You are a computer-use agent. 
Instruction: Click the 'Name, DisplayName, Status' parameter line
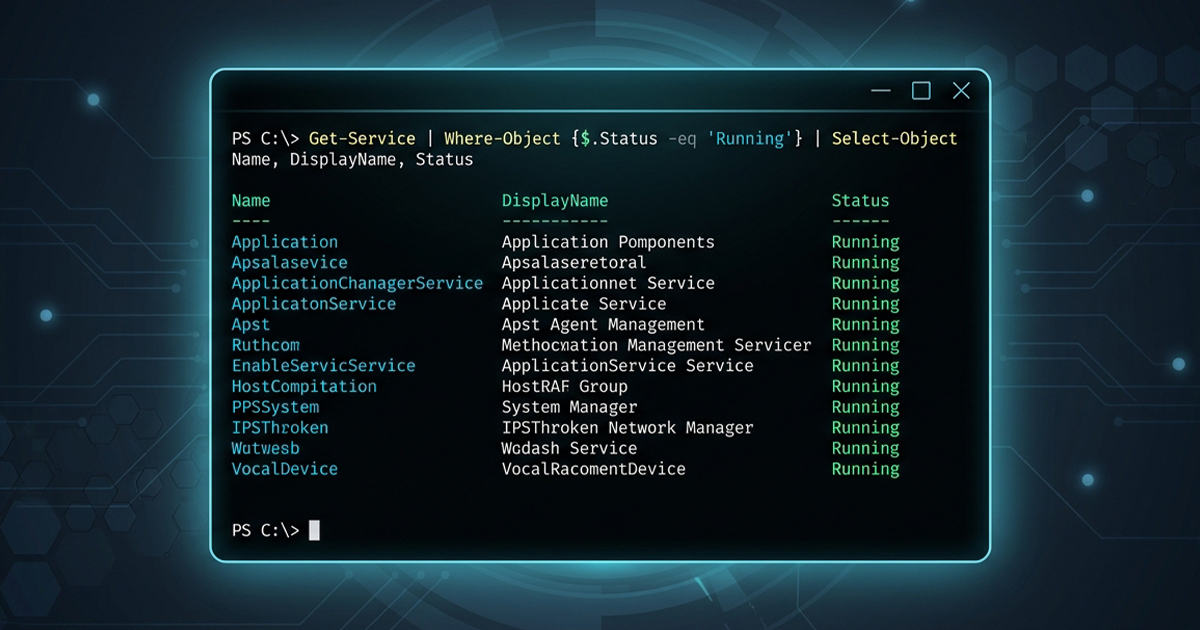coord(352,159)
